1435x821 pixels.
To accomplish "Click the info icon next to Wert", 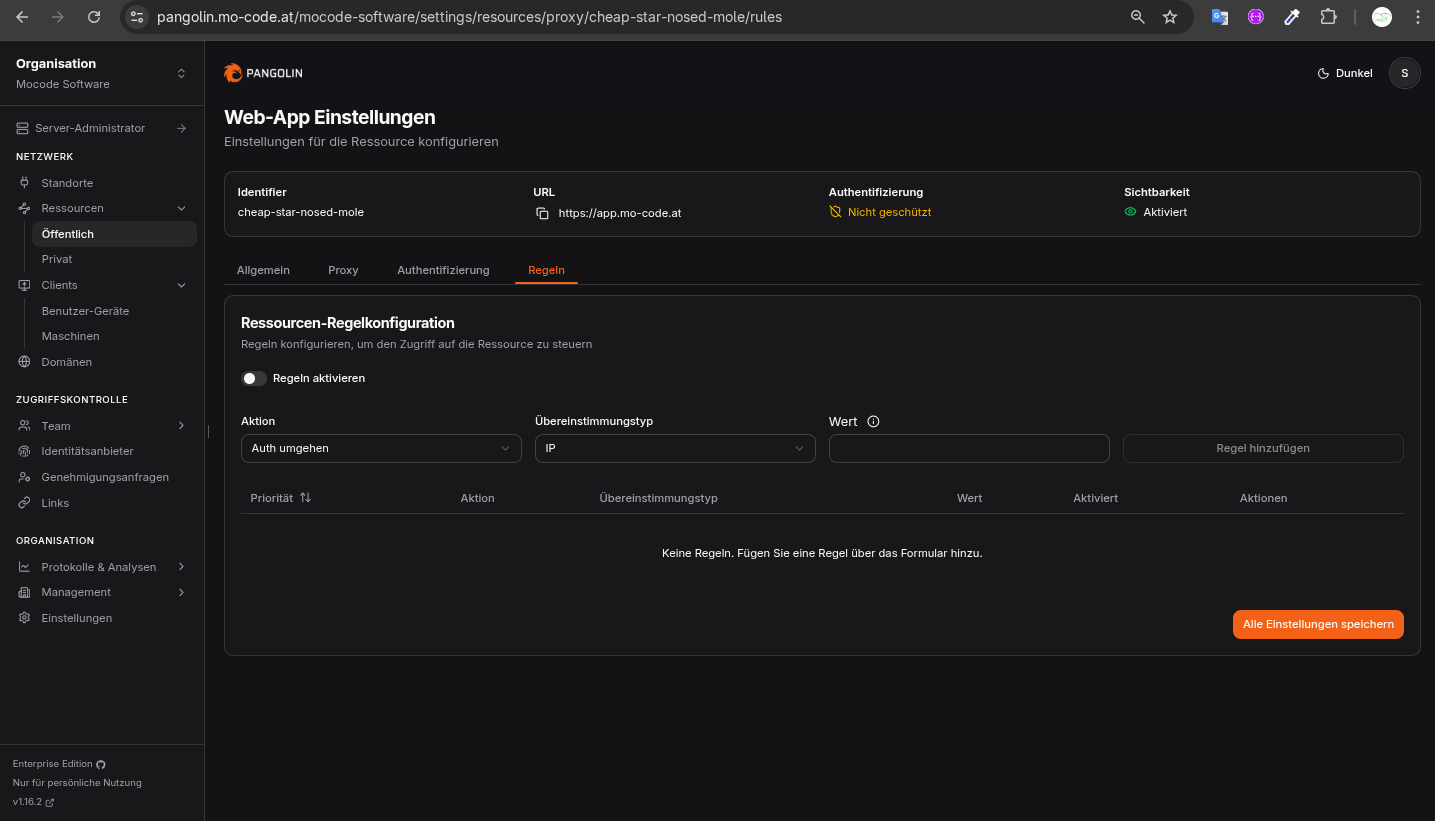I will [873, 422].
